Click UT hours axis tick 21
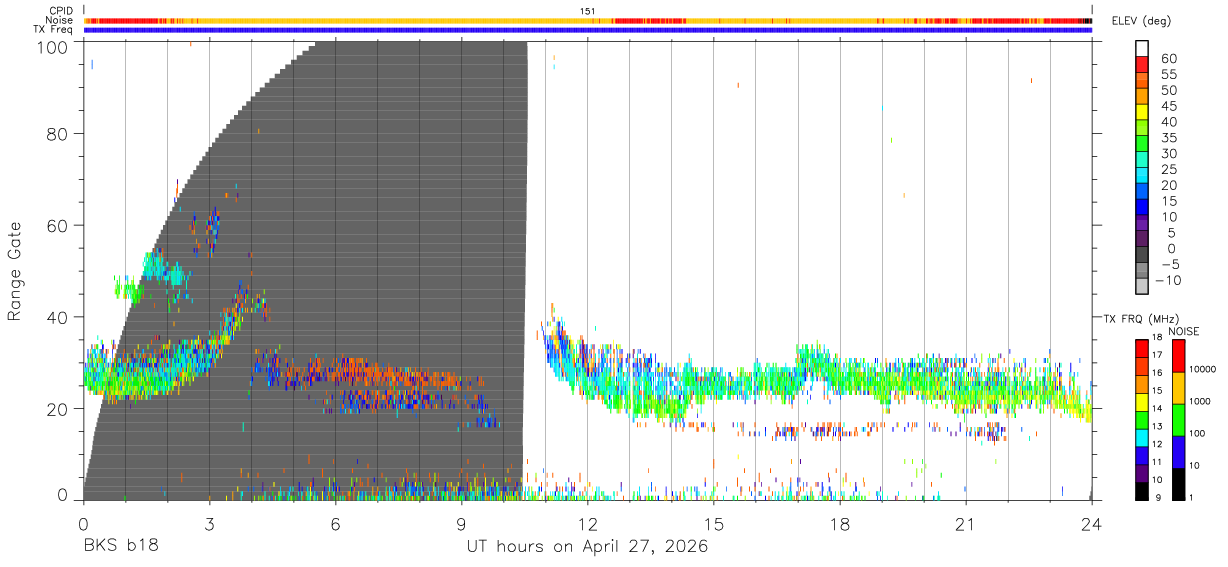Screen dimensions: 1228x567 coord(966,523)
